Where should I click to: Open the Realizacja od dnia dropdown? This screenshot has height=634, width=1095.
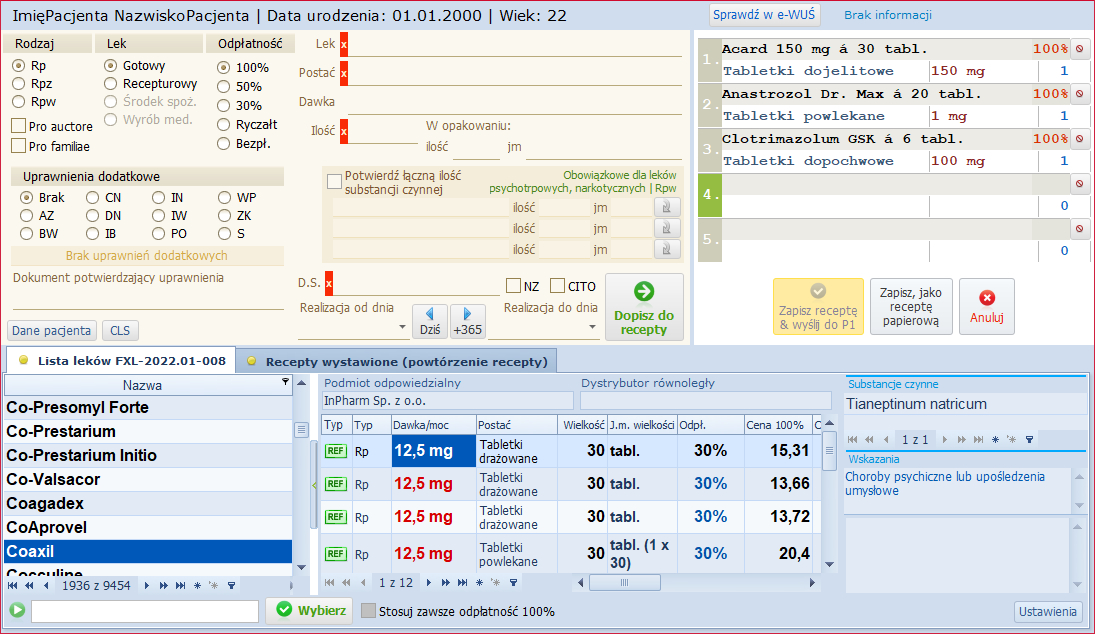coord(403,326)
